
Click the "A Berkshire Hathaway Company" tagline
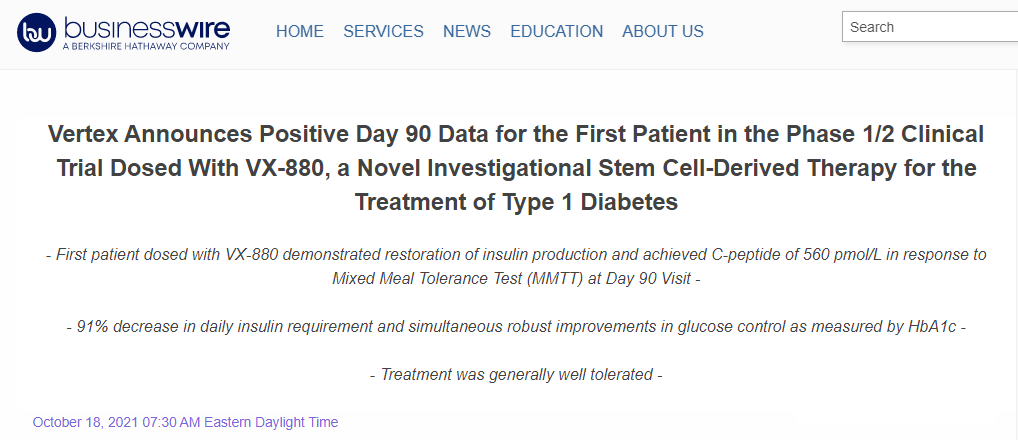click(146, 46)
